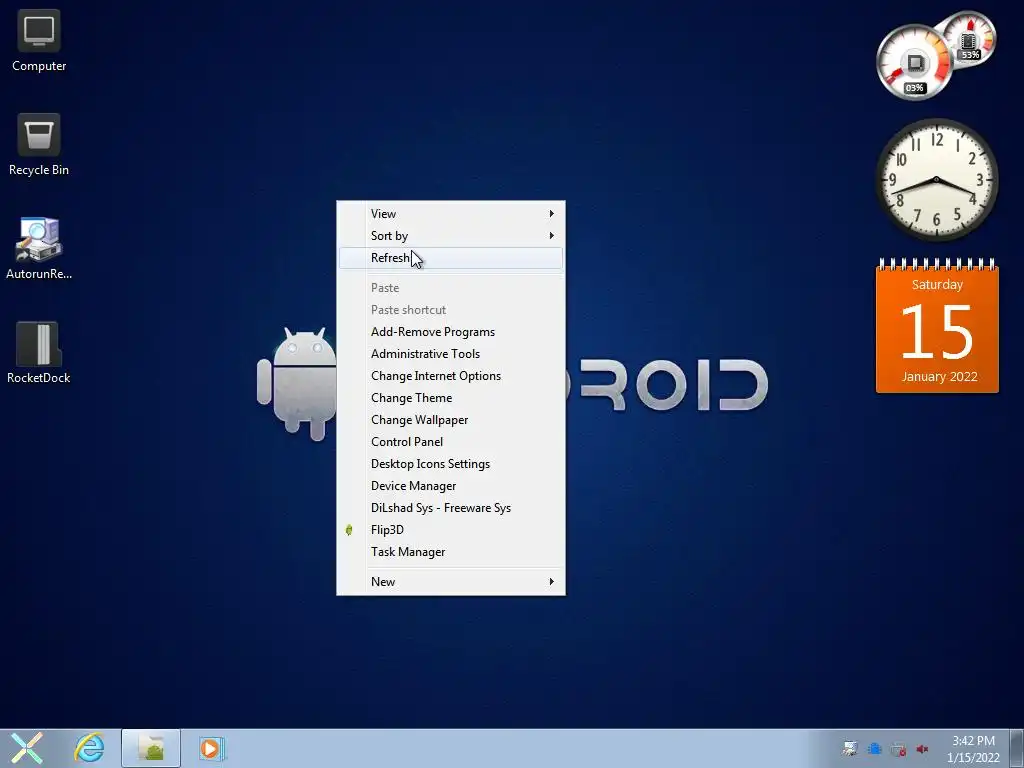
Task: Choose Administrative Tools
Action: pyautogui.click(x=451, y=354)
